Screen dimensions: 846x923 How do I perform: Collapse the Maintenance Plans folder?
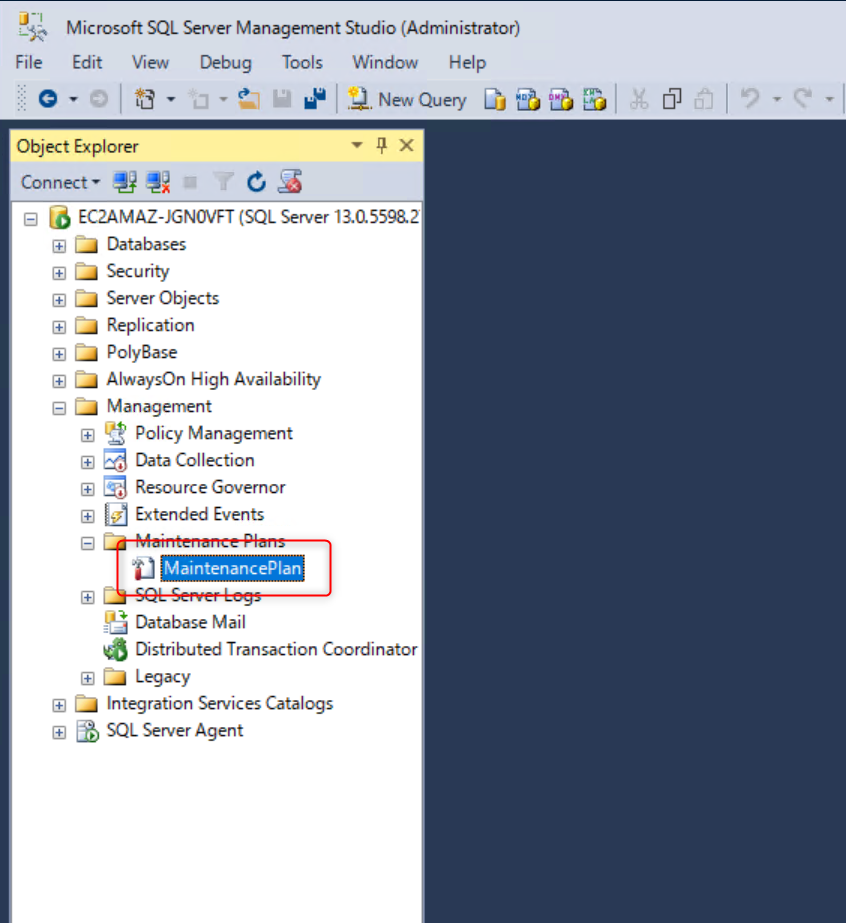88,543
